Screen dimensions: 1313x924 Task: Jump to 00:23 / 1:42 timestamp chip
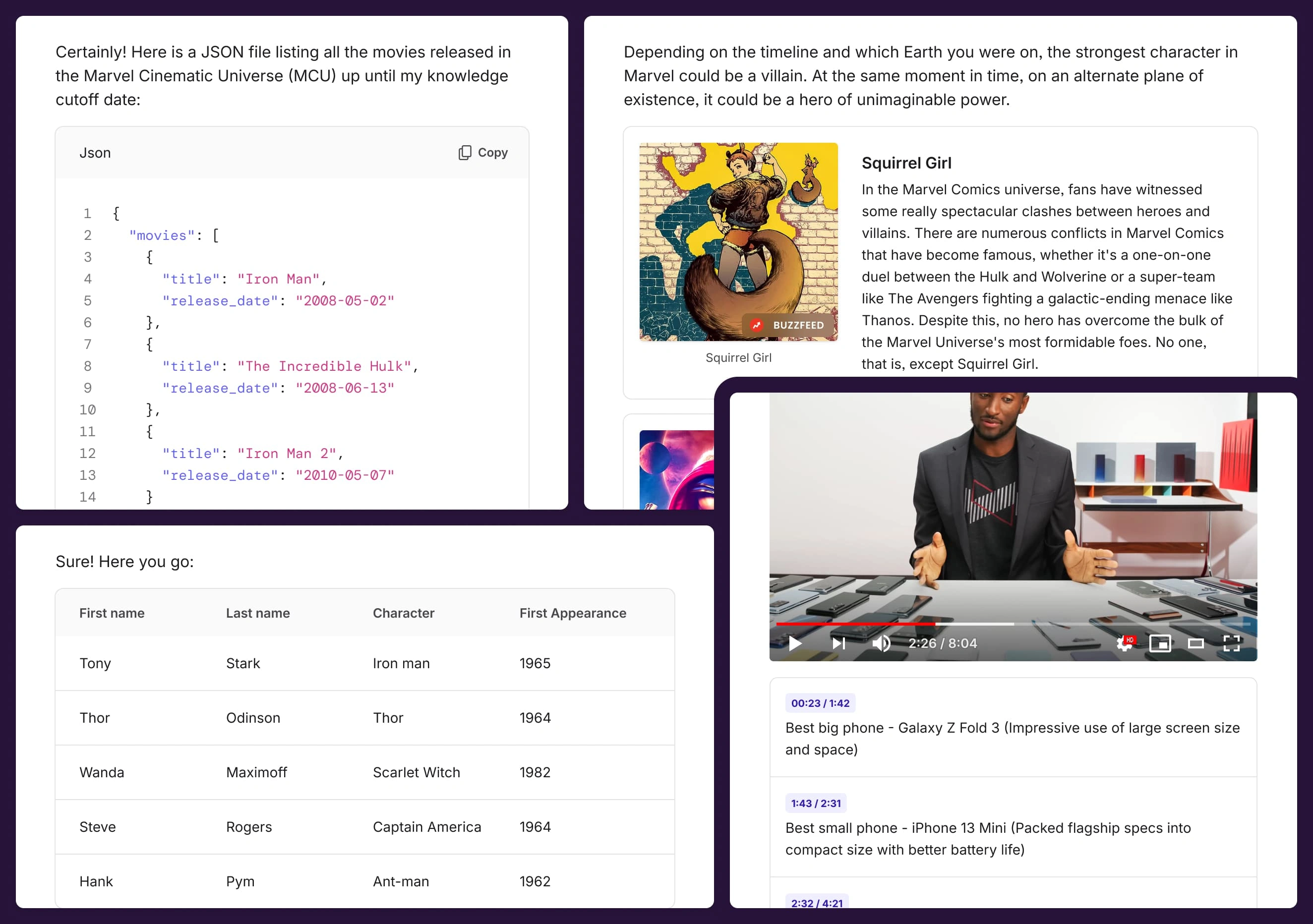tap(820, 703)
